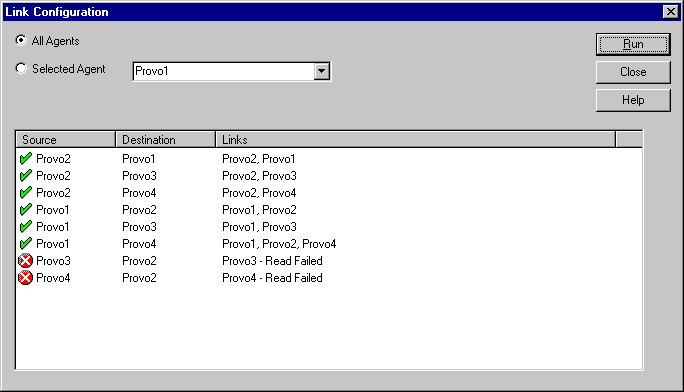
Task: Click 'Provo4 - Read Failed' text
Action: click(x=272, y=278)
